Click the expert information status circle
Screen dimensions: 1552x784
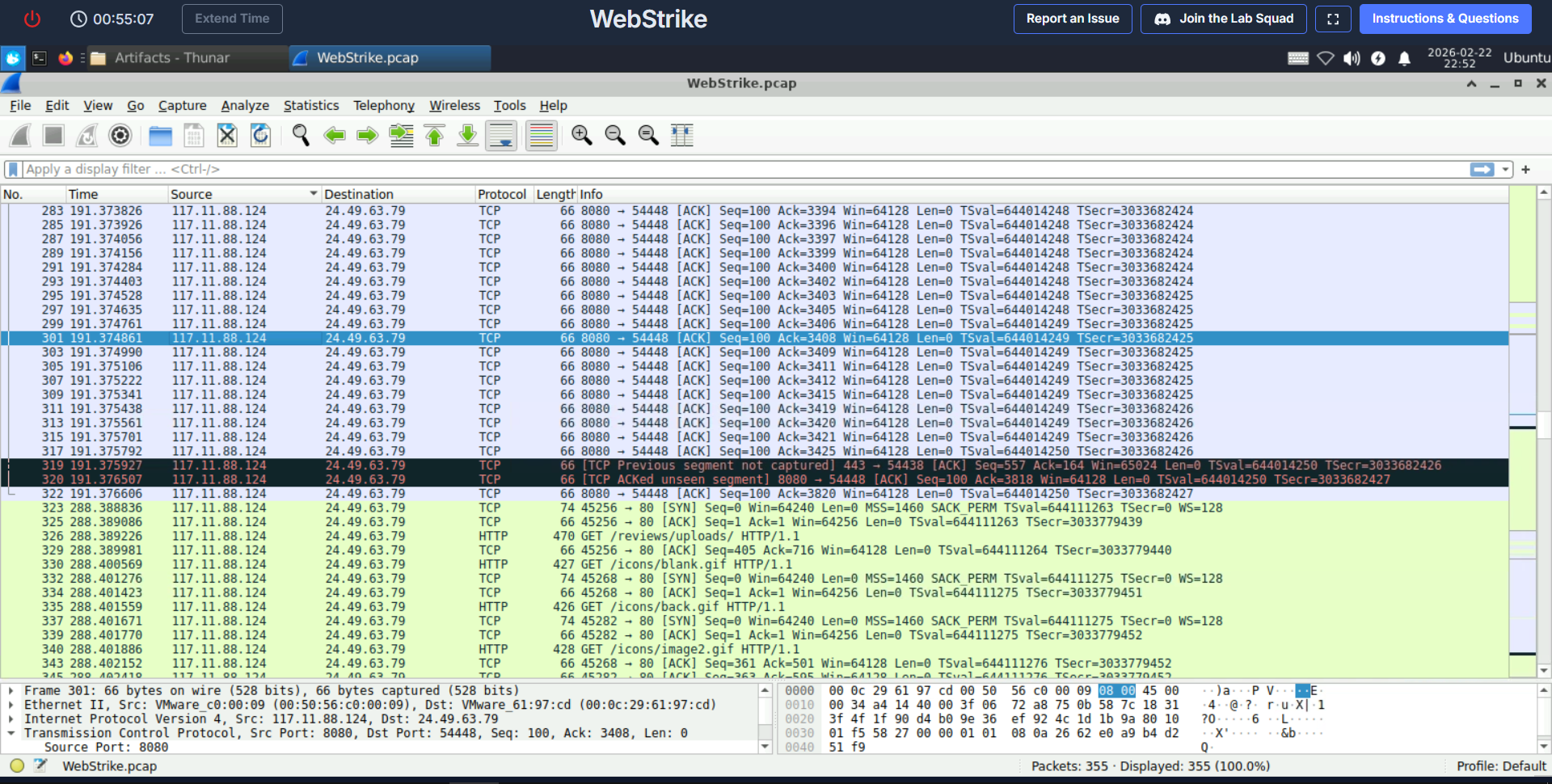tap(17, 765)
